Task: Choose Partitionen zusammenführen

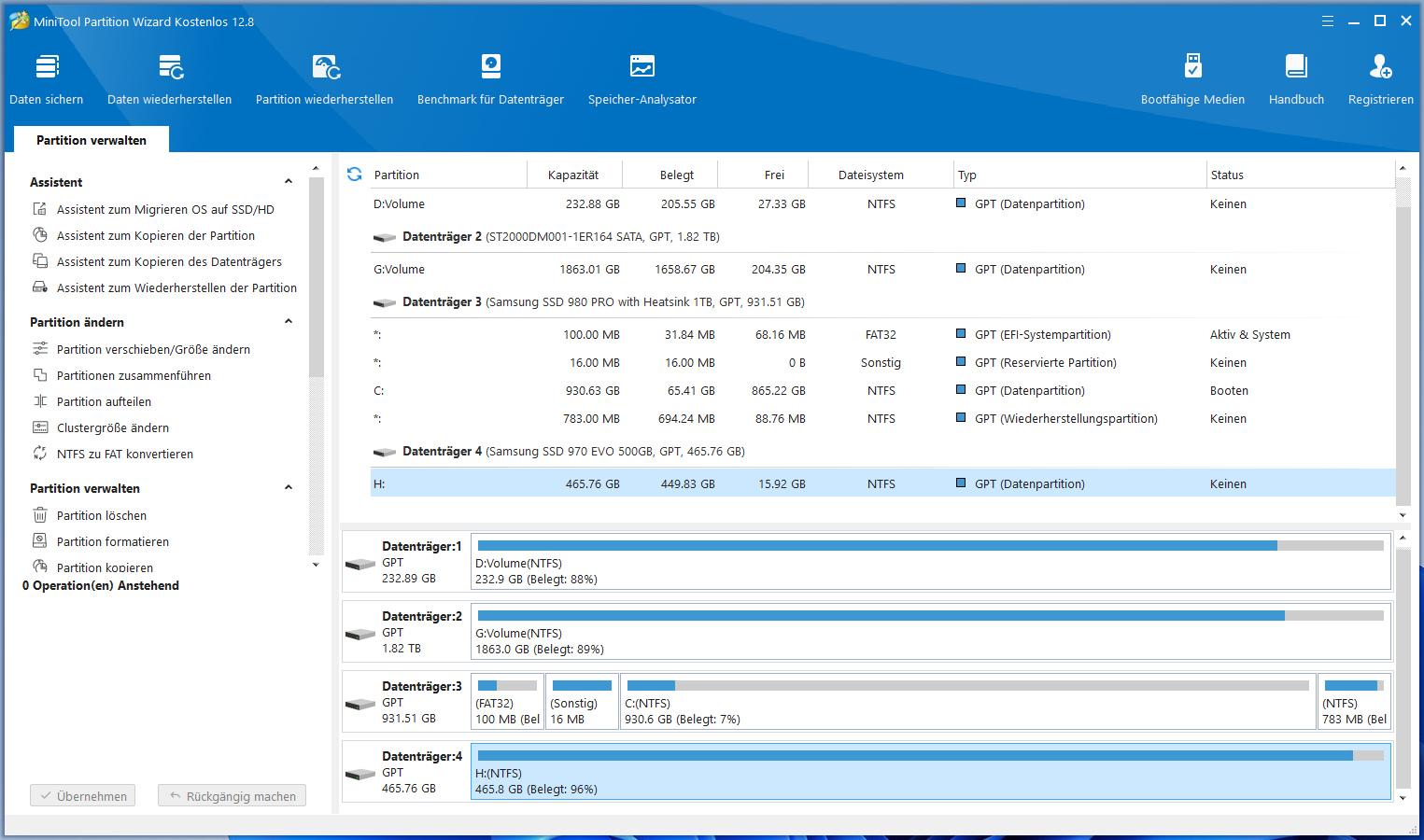Action: coord(134,376)
